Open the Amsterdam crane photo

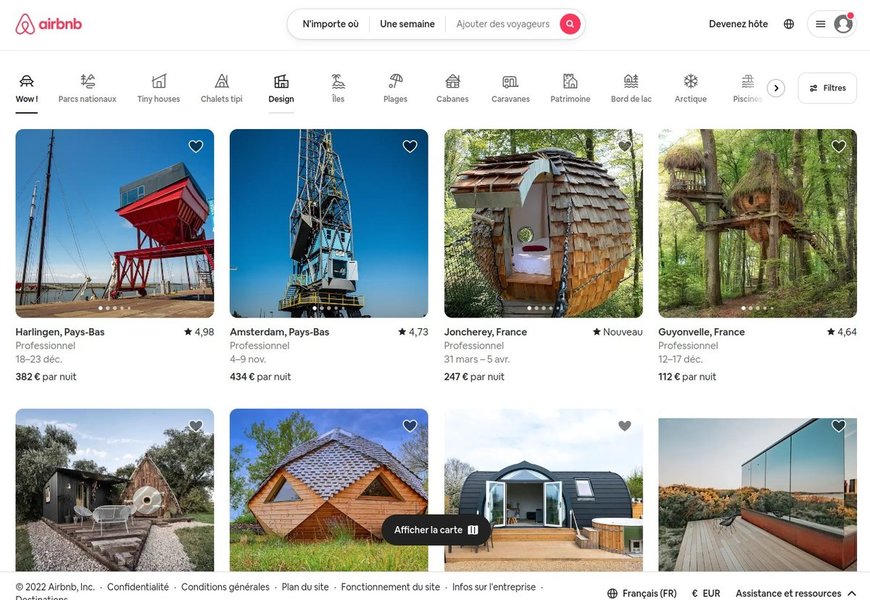tap(329, 223)
